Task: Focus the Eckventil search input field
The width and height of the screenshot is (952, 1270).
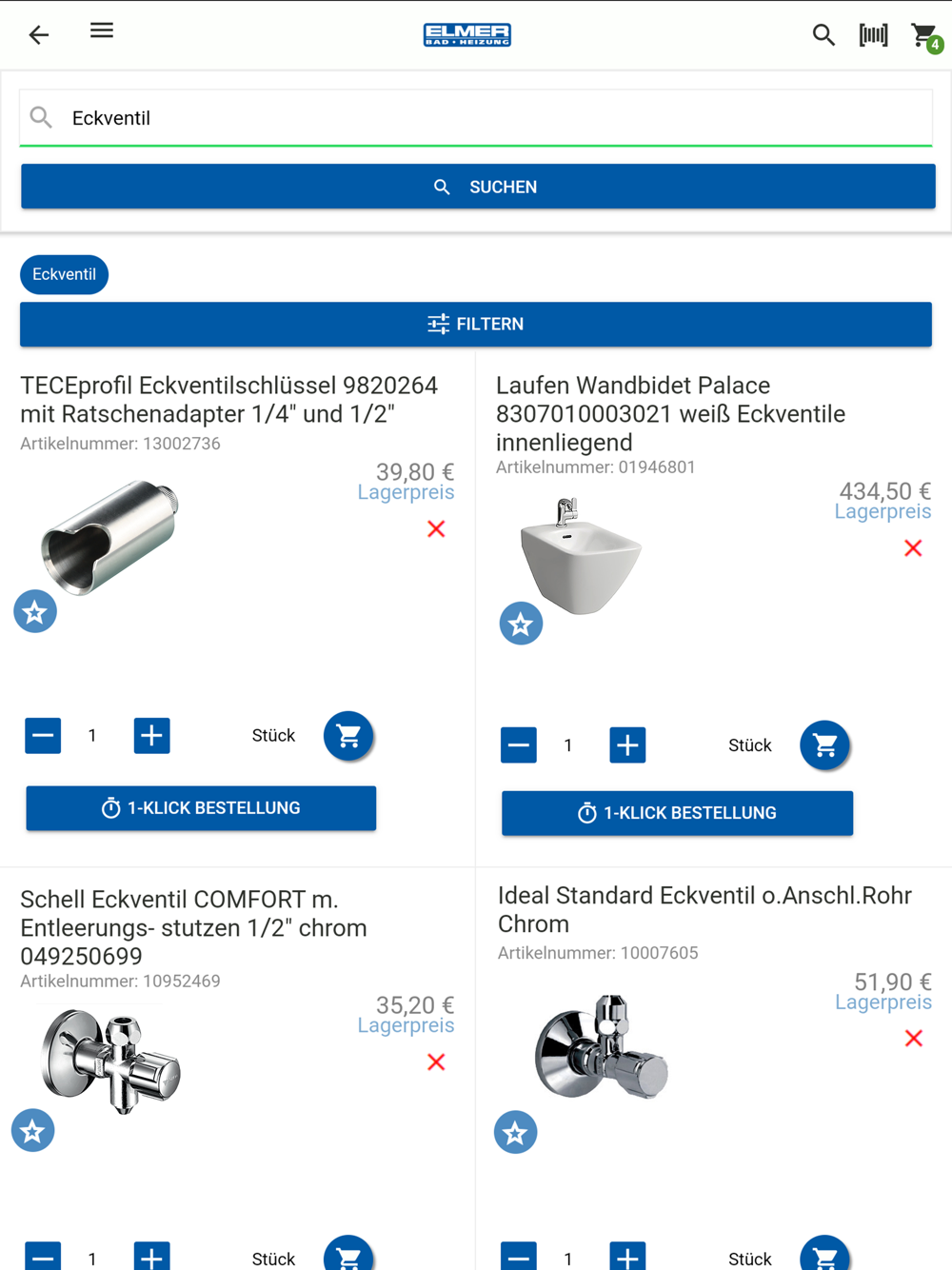Action: [476, 118]
